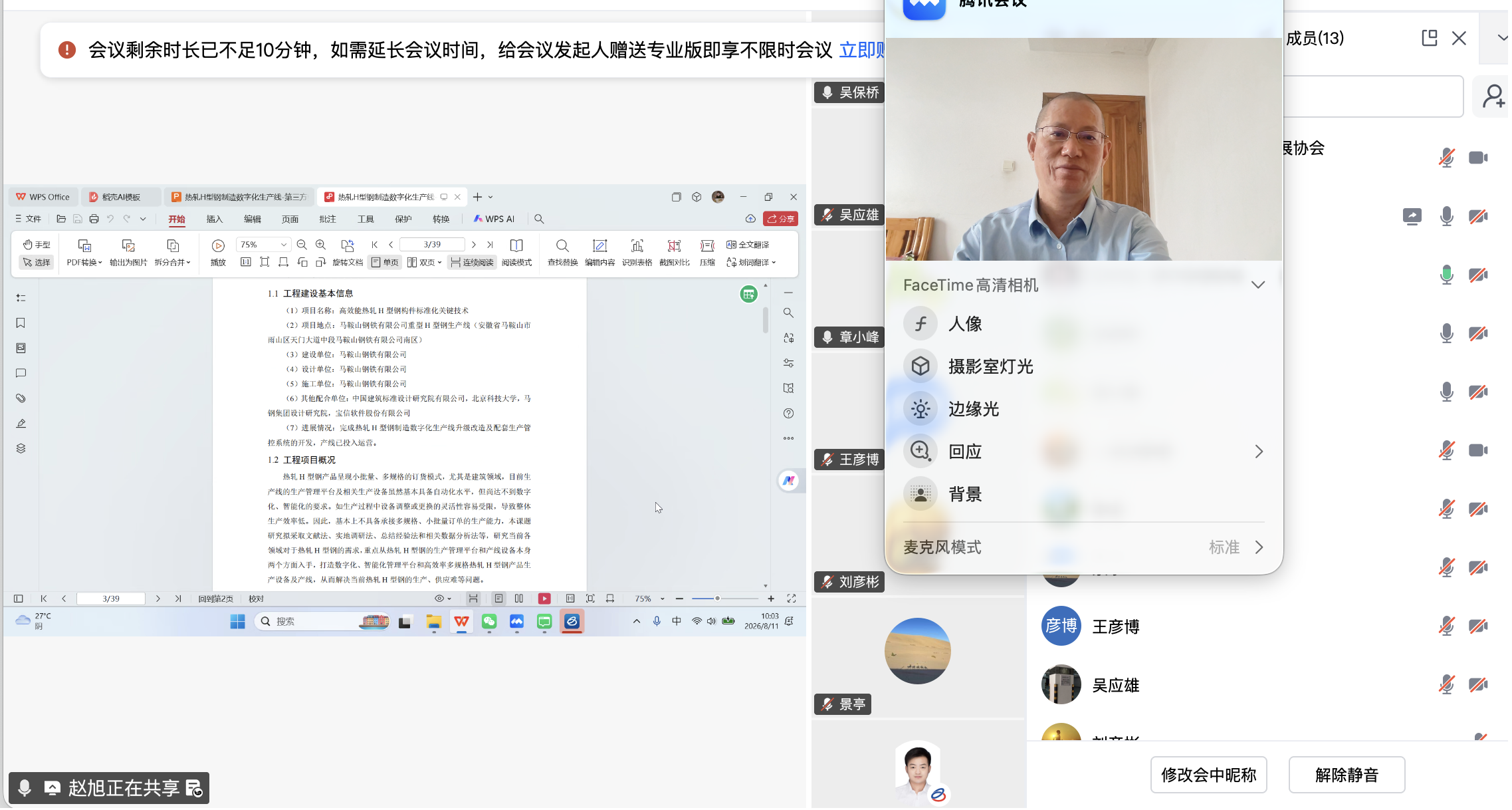
Task: Switch to the 稻壳AI模板 tab
Action: coord(120,197)
